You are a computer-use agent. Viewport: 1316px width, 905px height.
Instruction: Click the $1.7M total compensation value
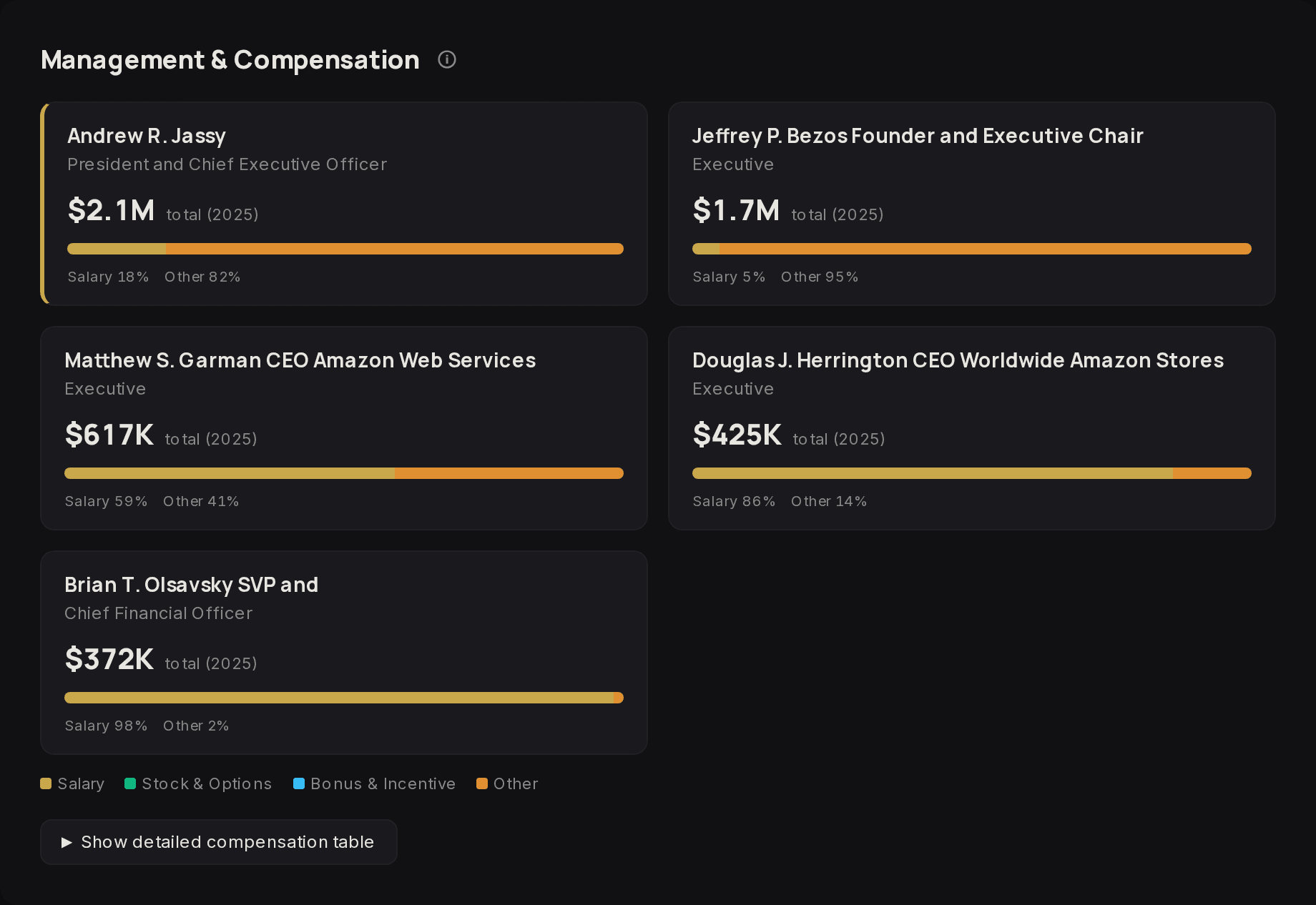[x=736, y=210]
